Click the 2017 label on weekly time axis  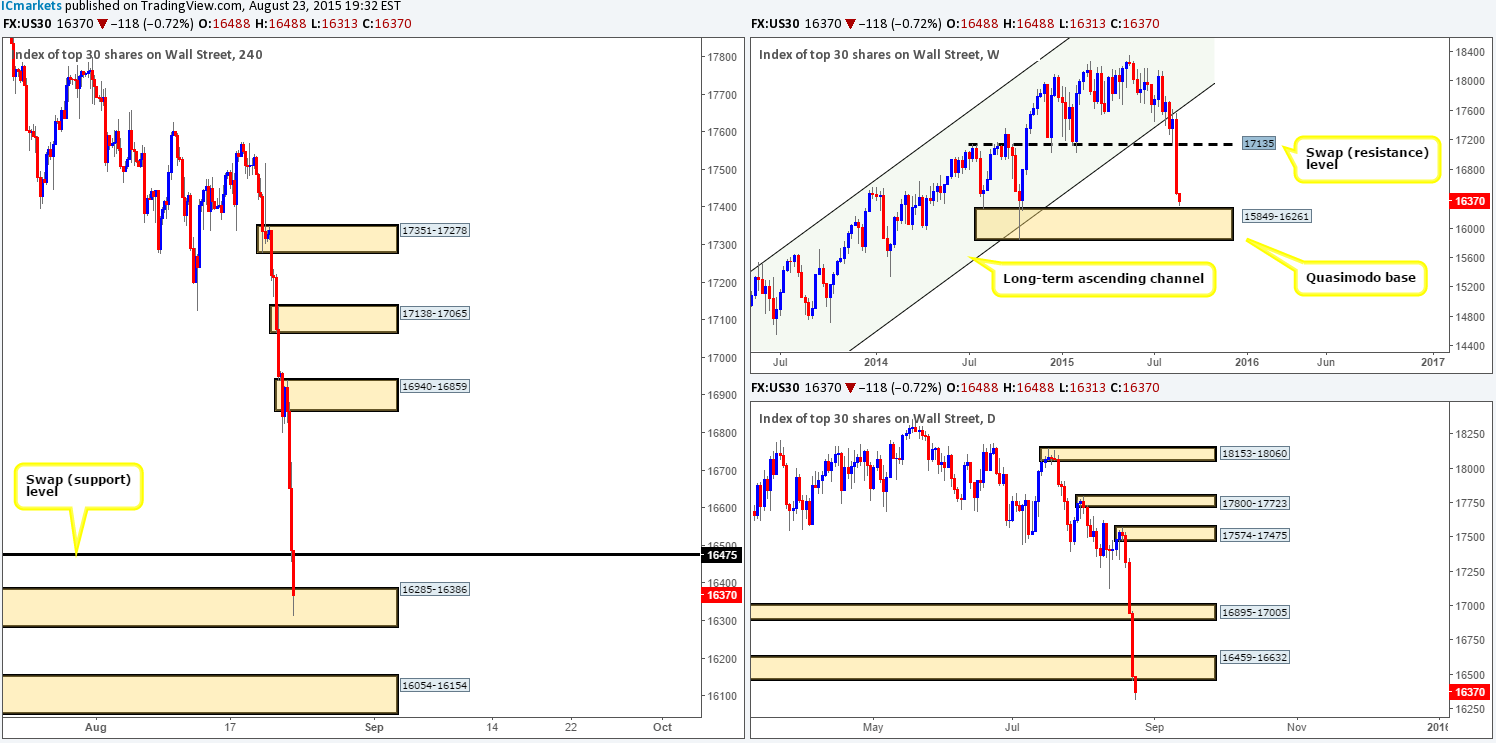1433,361
